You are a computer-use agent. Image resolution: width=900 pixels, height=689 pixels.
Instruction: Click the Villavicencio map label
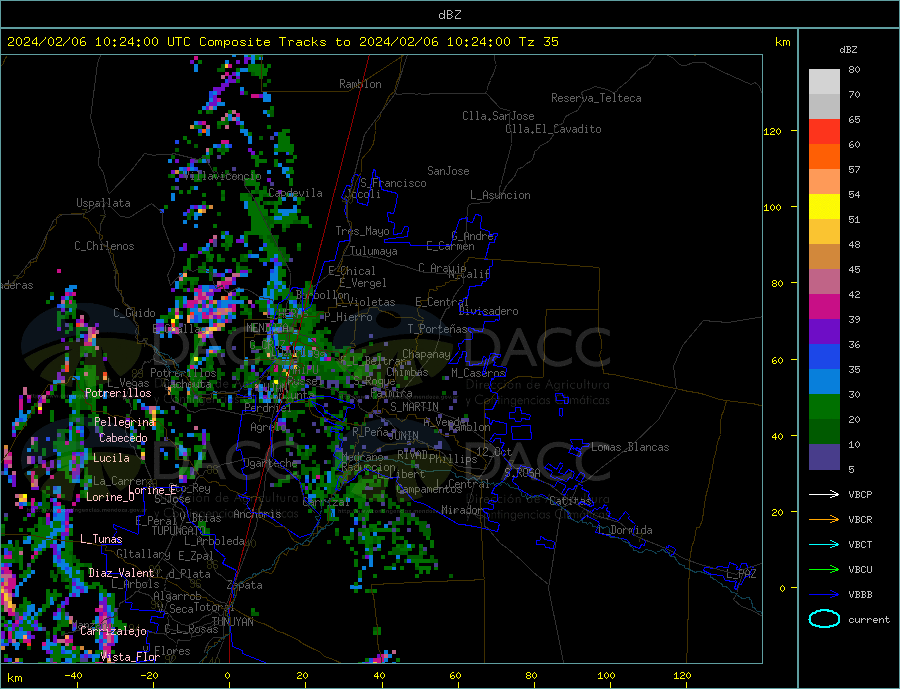coord(222,176)
